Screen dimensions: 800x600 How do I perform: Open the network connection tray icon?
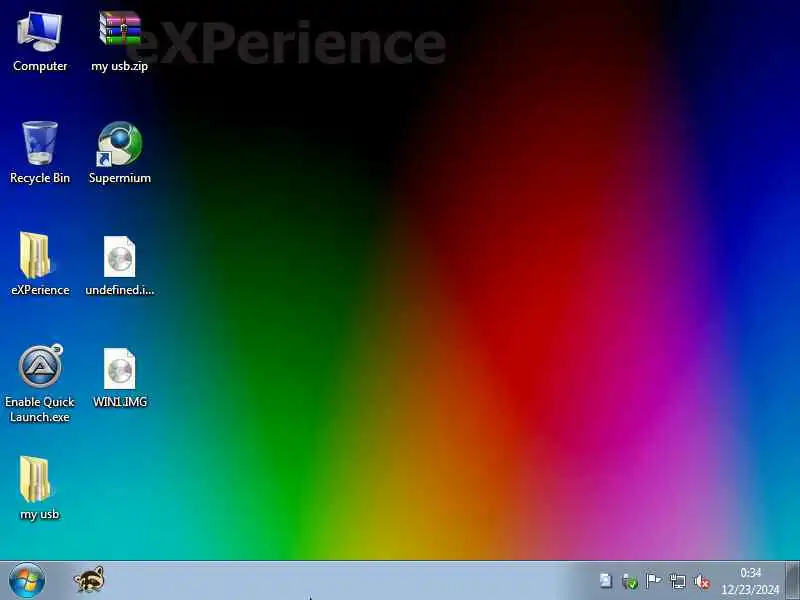(678, 581)
